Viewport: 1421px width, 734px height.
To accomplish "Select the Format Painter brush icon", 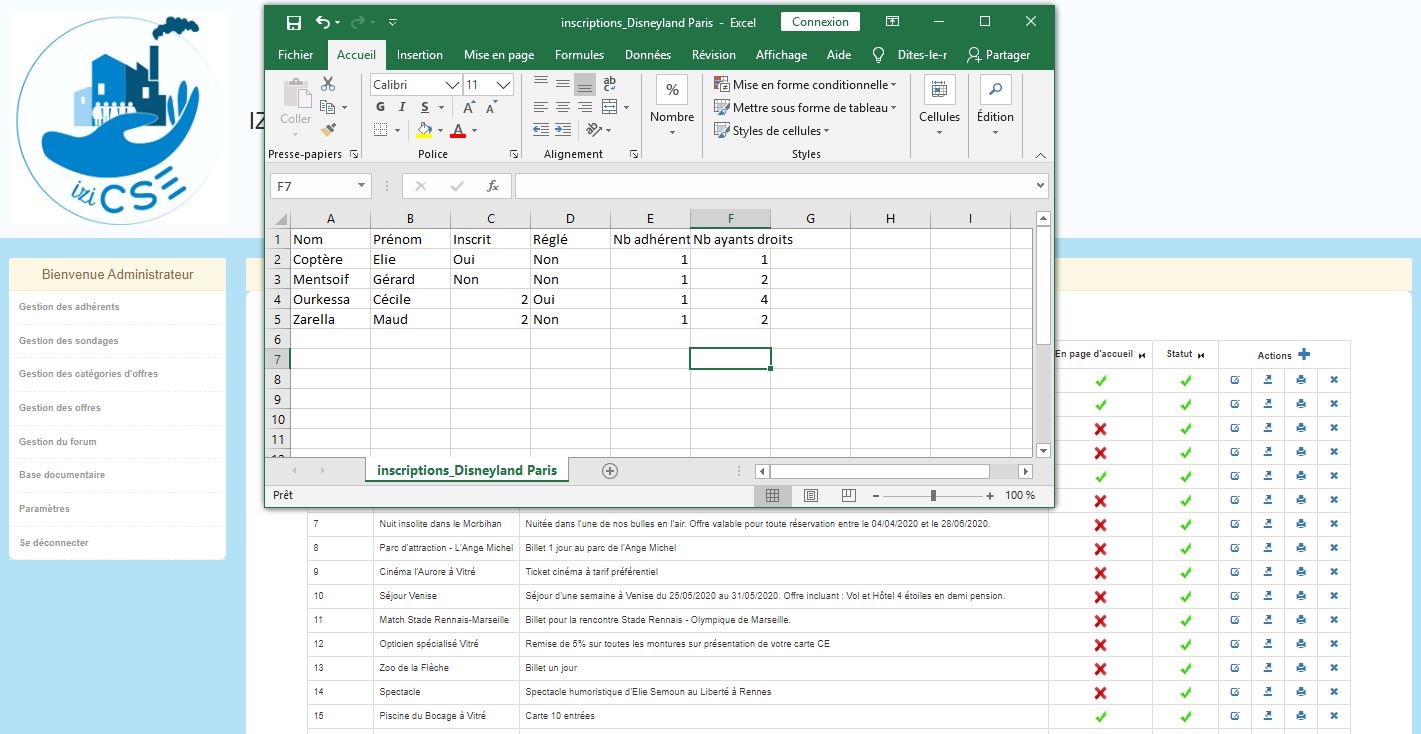I will coord(328,130).
